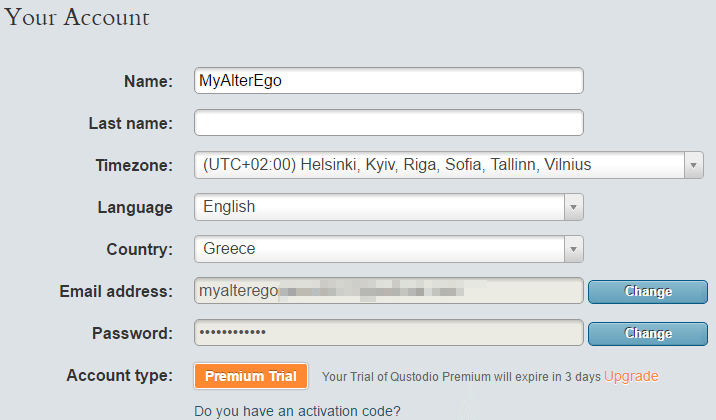Click the English language selection box

378,207
